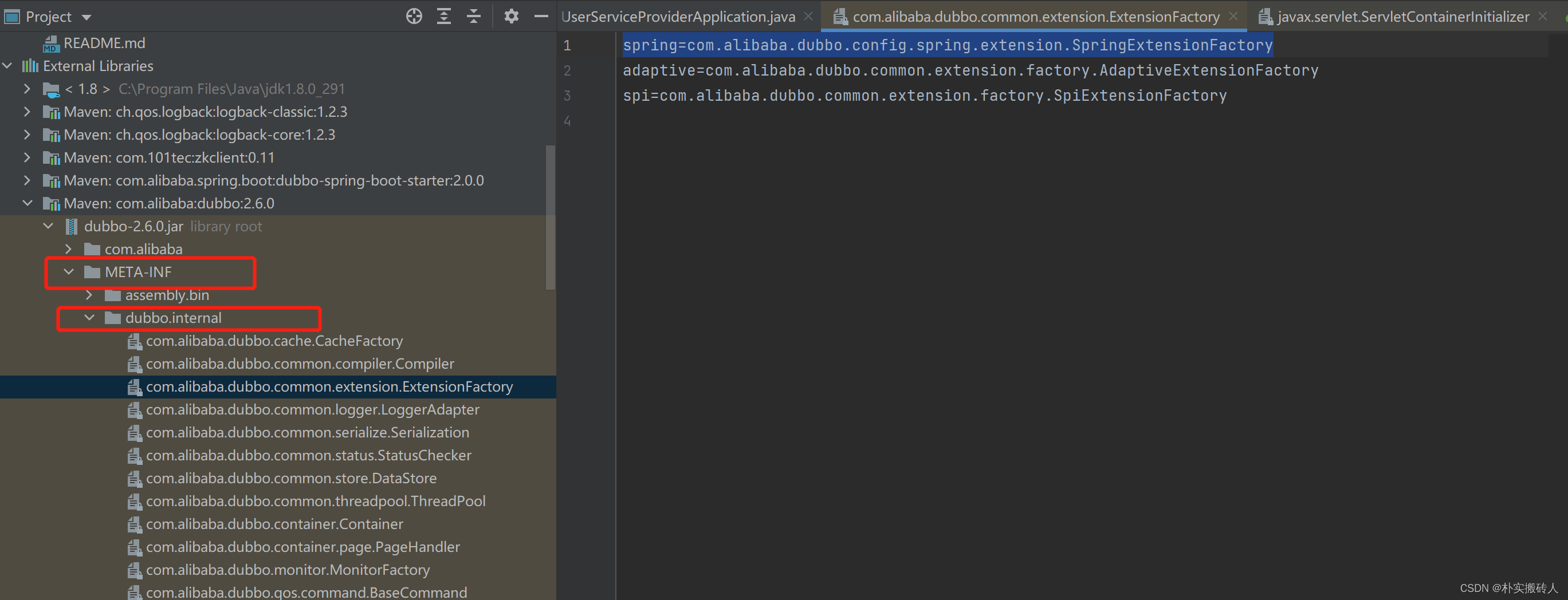Click the com.alibaba:dubbo:2.6.0 library icon

pos(51,204)
